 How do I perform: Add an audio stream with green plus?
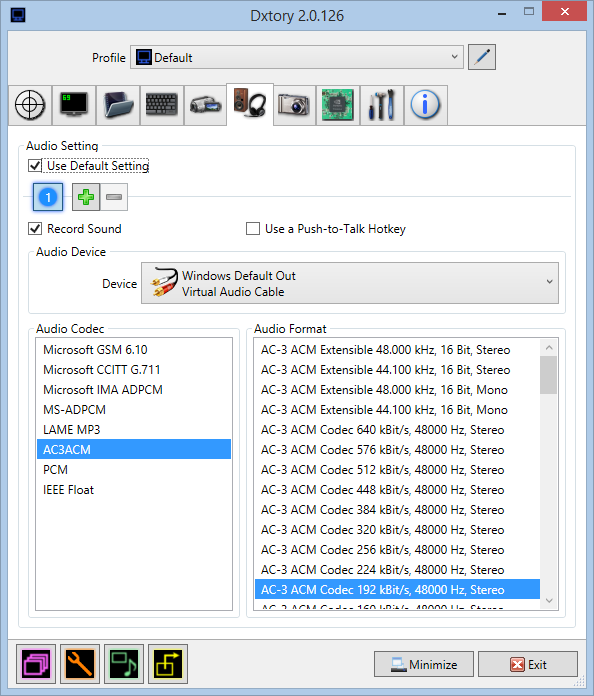[86, 197]
